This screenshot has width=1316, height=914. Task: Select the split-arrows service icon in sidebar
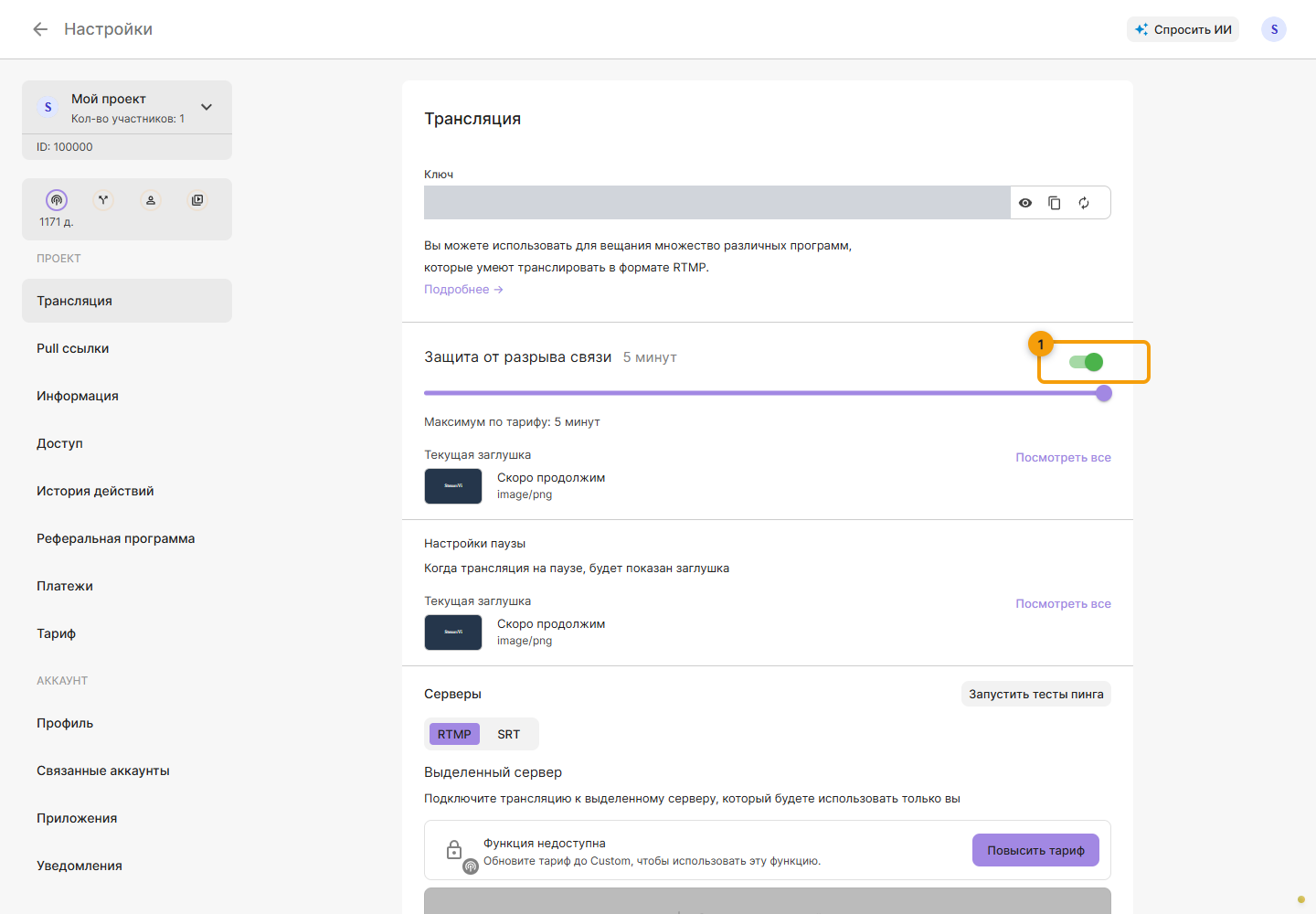103,200
